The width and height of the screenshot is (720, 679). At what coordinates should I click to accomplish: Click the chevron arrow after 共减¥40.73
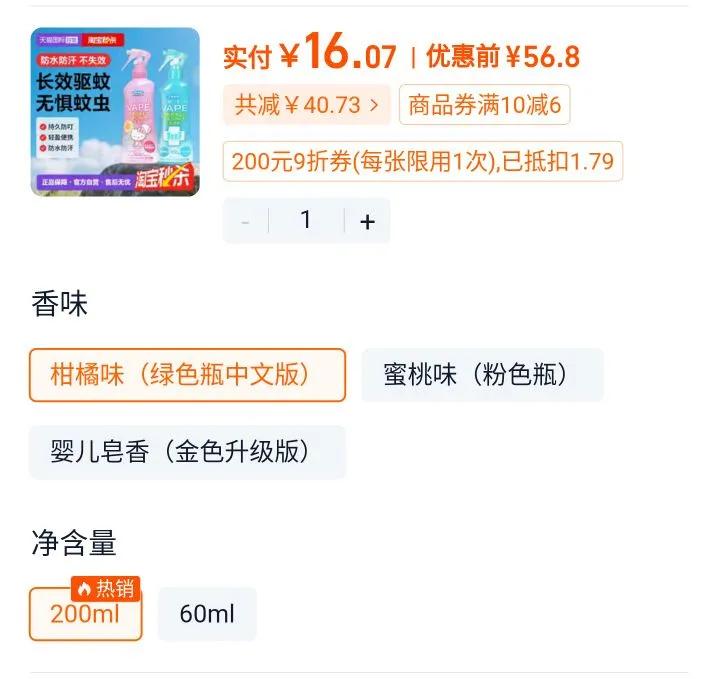click(x=374, y=105)
